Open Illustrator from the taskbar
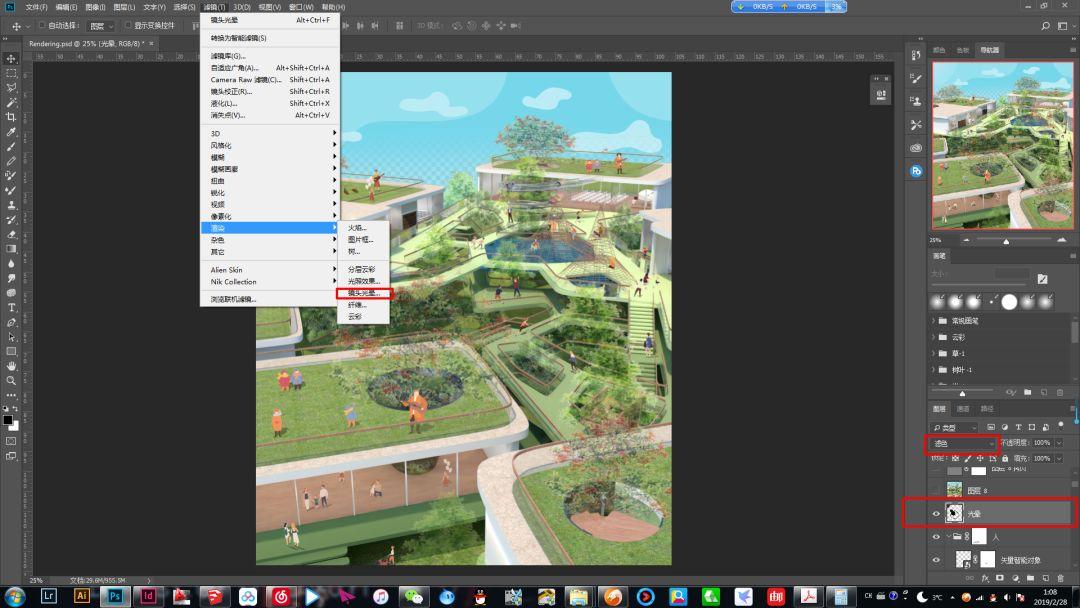This screenshot has width=1080, height=608. 81,596
